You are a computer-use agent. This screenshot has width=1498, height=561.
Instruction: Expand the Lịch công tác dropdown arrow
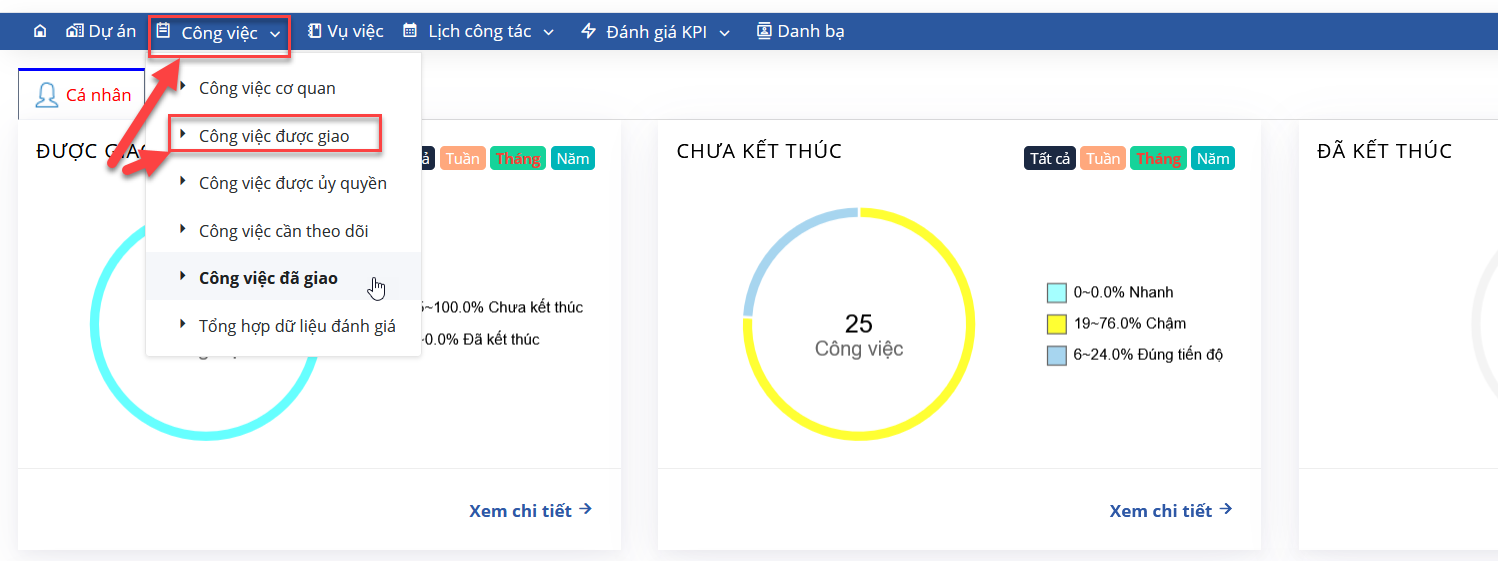pos(548,33)
